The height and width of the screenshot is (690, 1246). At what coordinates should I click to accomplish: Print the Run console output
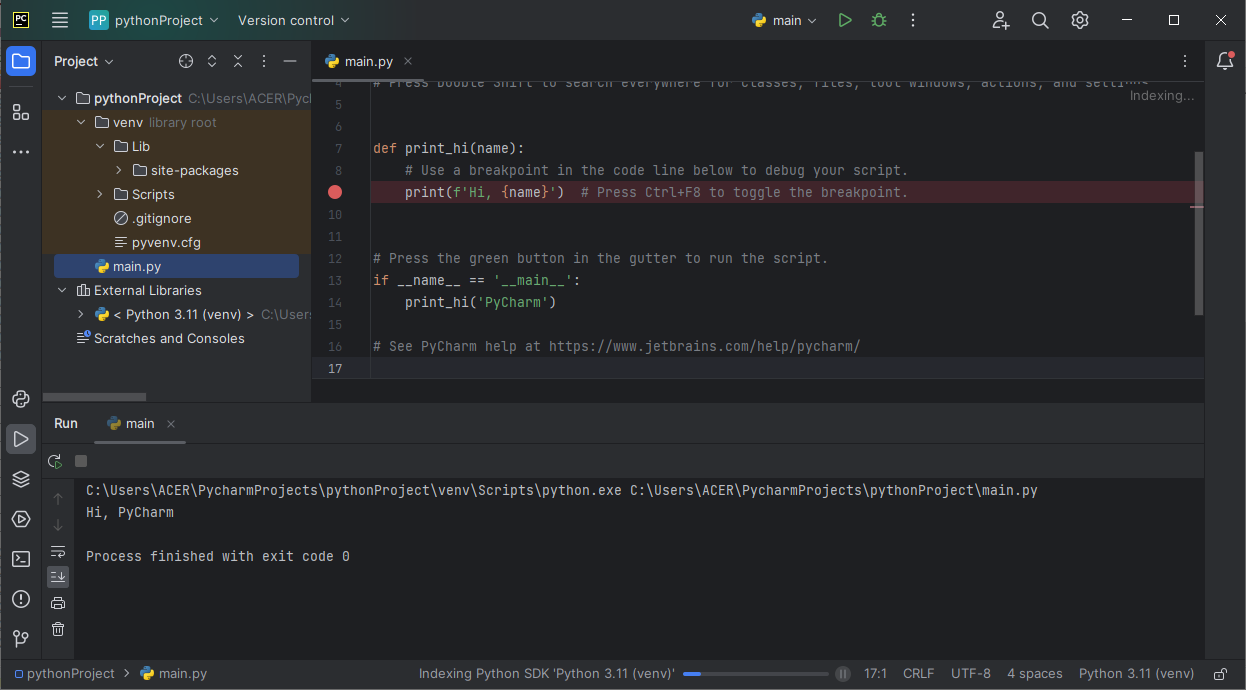coord(58,603)
